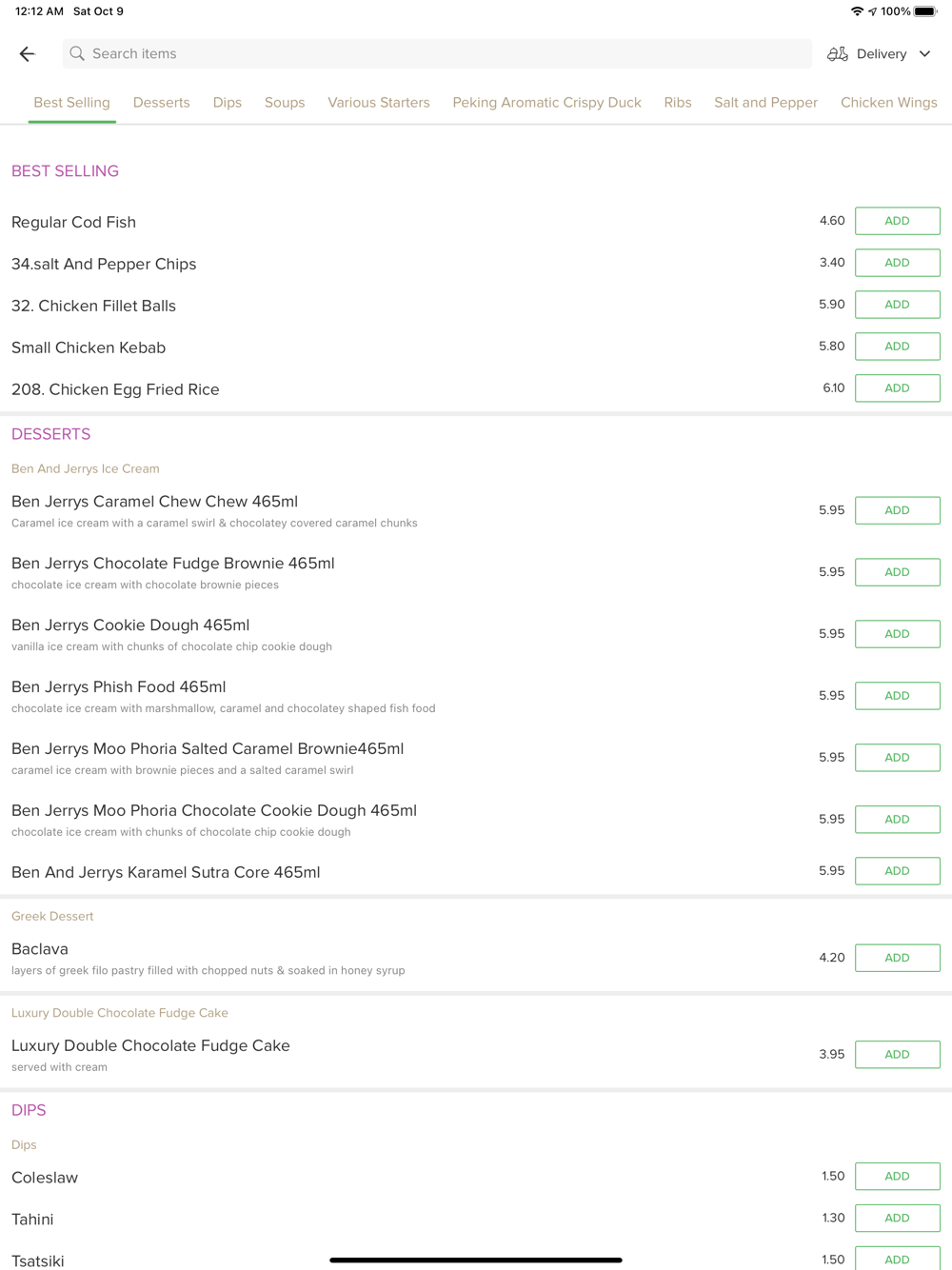Add Small Chicken Kebab to basket

tap(897, 347)
